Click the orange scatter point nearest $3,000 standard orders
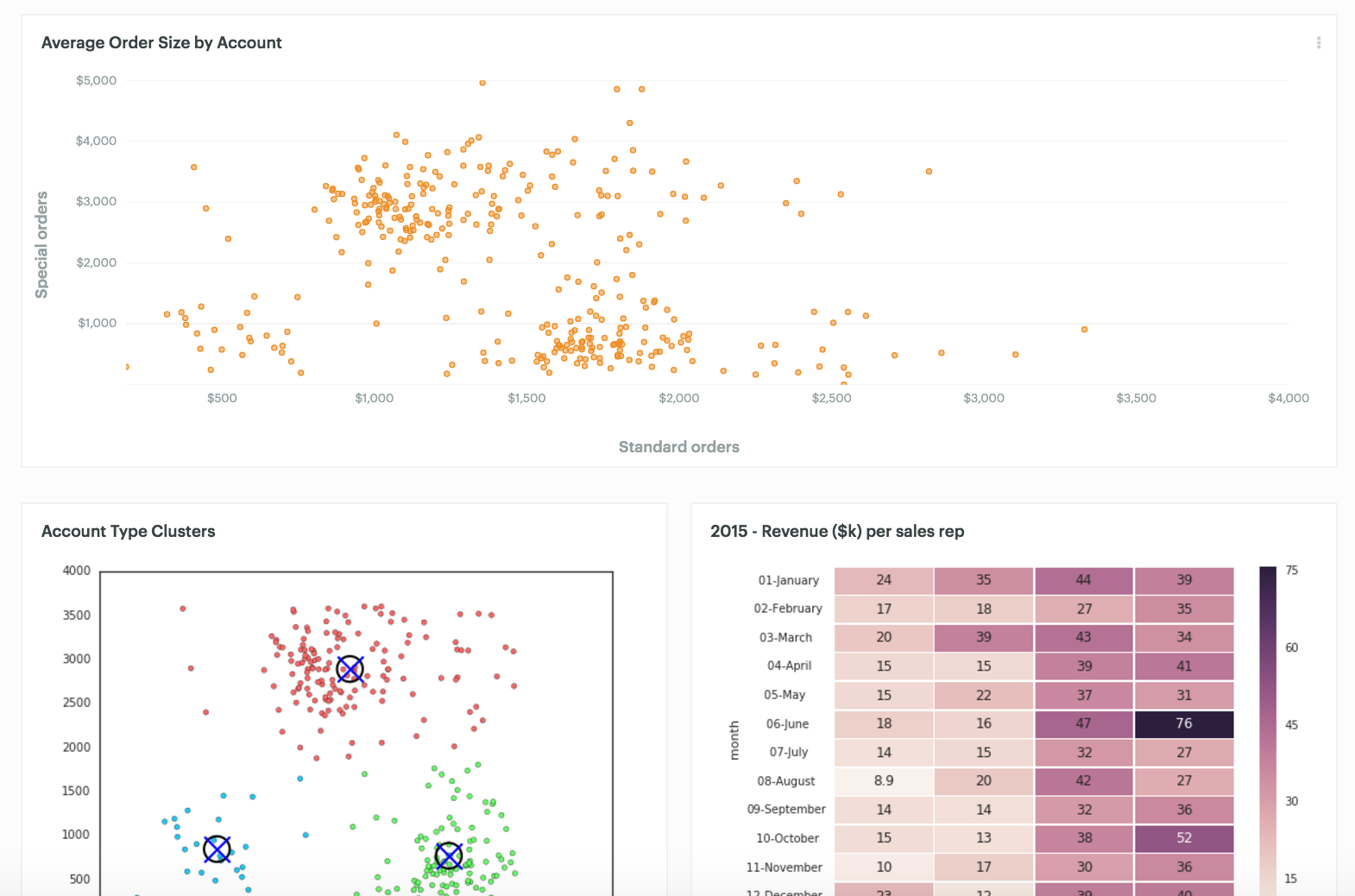1355x896 pixels. (1015, 355)
